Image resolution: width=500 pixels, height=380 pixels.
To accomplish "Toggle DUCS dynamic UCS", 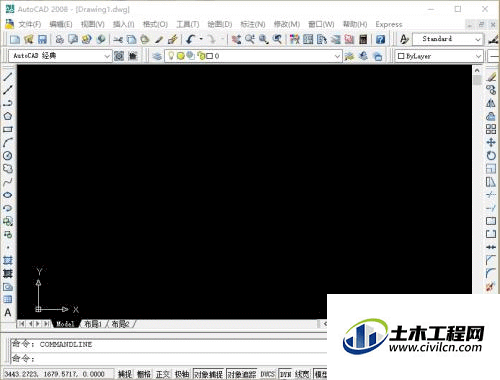I will (268, 374).
